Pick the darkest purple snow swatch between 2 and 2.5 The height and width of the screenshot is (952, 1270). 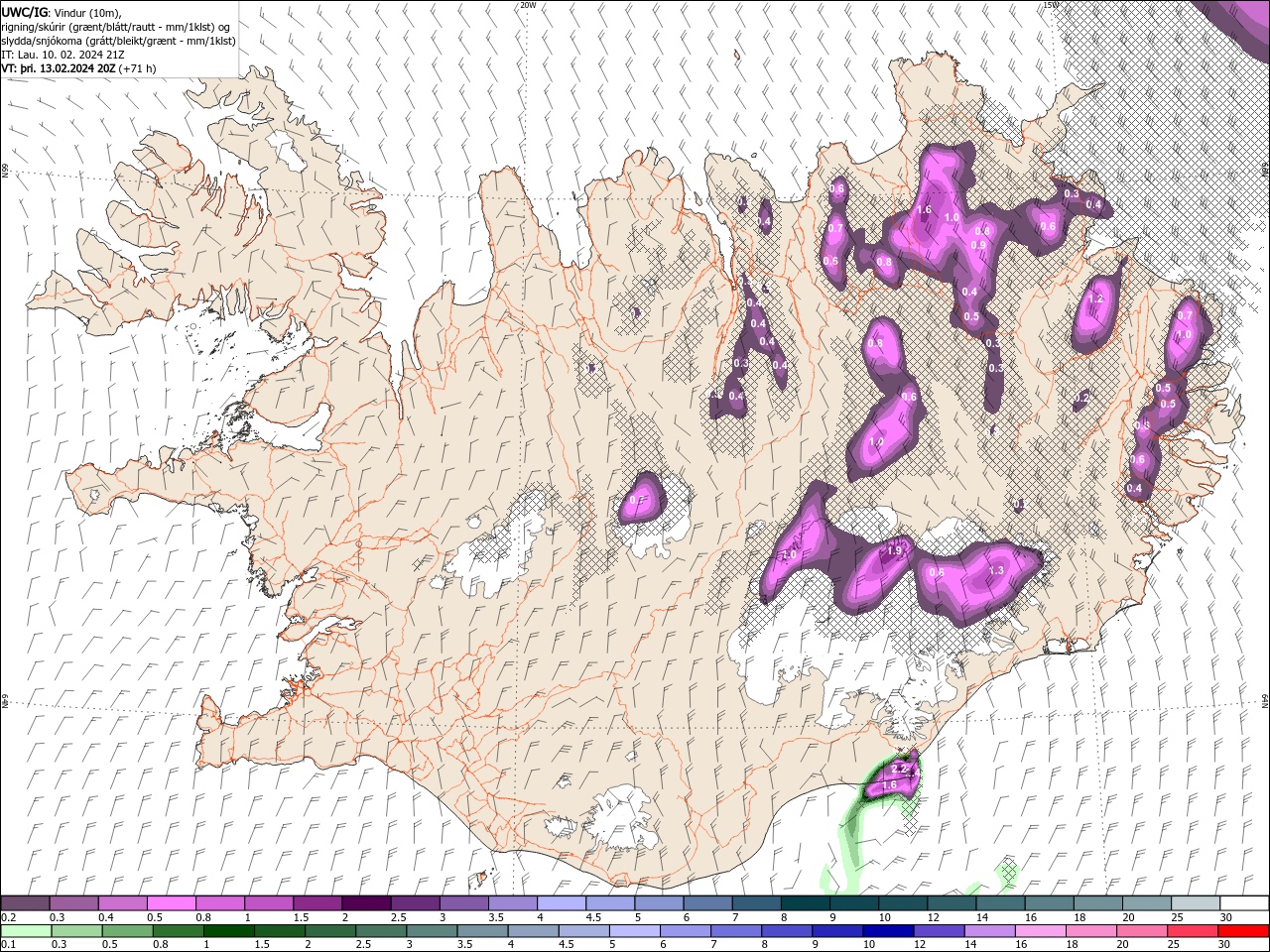pos(366,903)
